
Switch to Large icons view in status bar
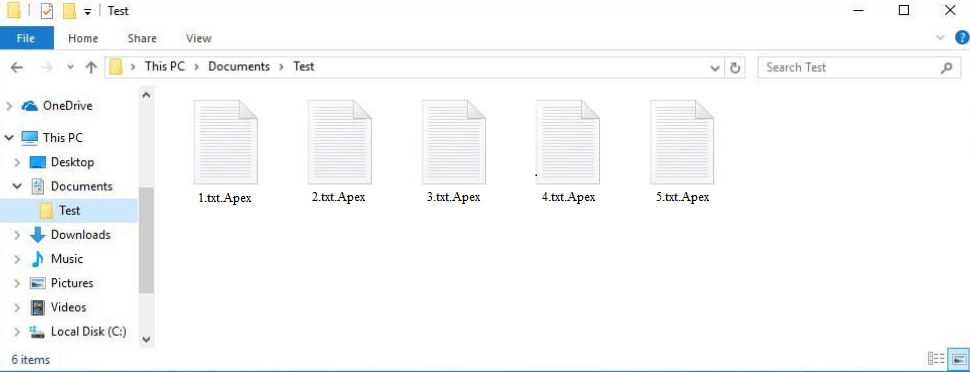pos(958,358)
